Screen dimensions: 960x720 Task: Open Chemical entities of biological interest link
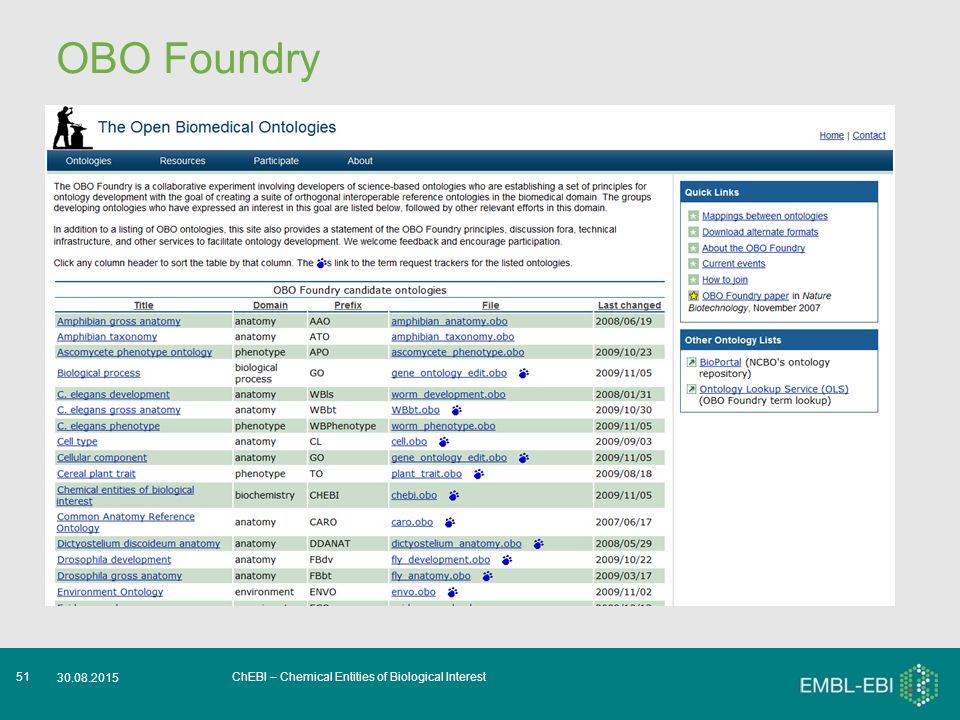[126, 495]
